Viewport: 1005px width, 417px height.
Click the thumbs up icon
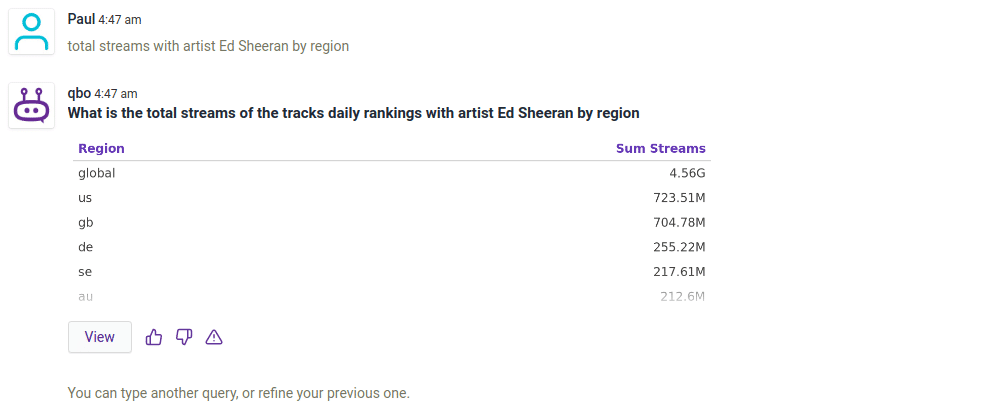[x=154, y=337]
